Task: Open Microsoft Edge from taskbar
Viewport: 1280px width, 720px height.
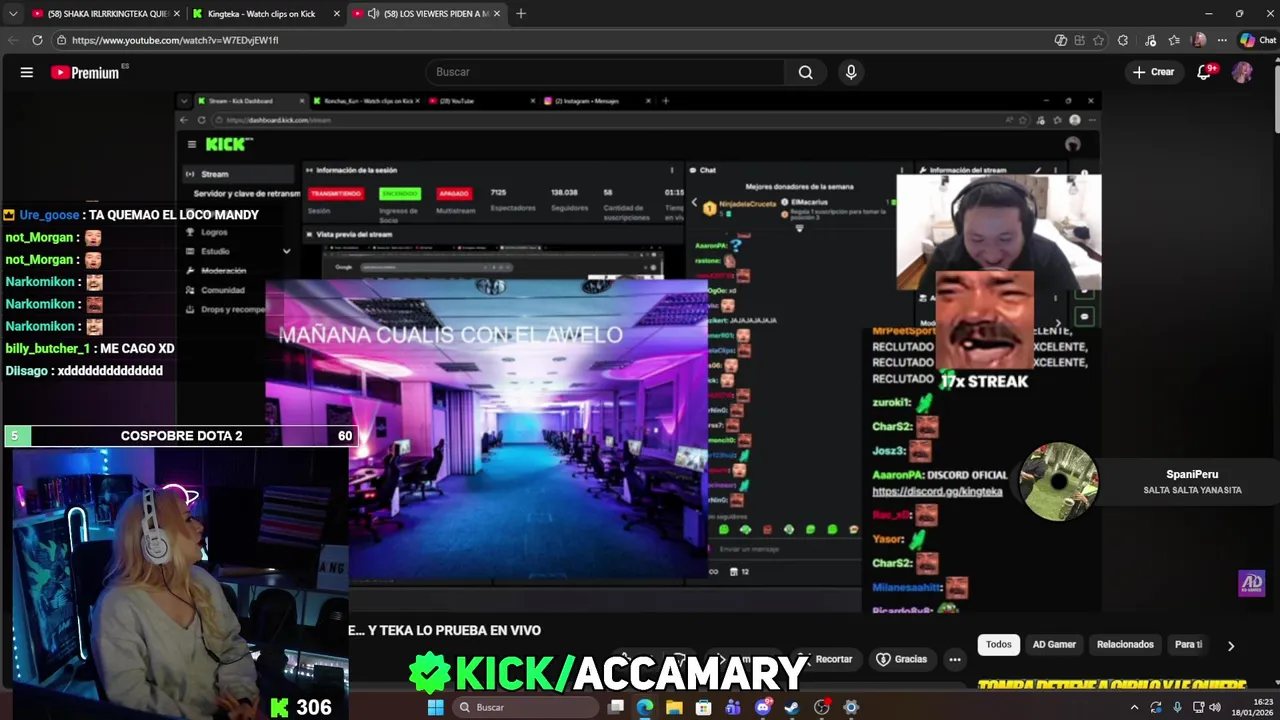Action: pyautogui.click(x=645, y=707)
